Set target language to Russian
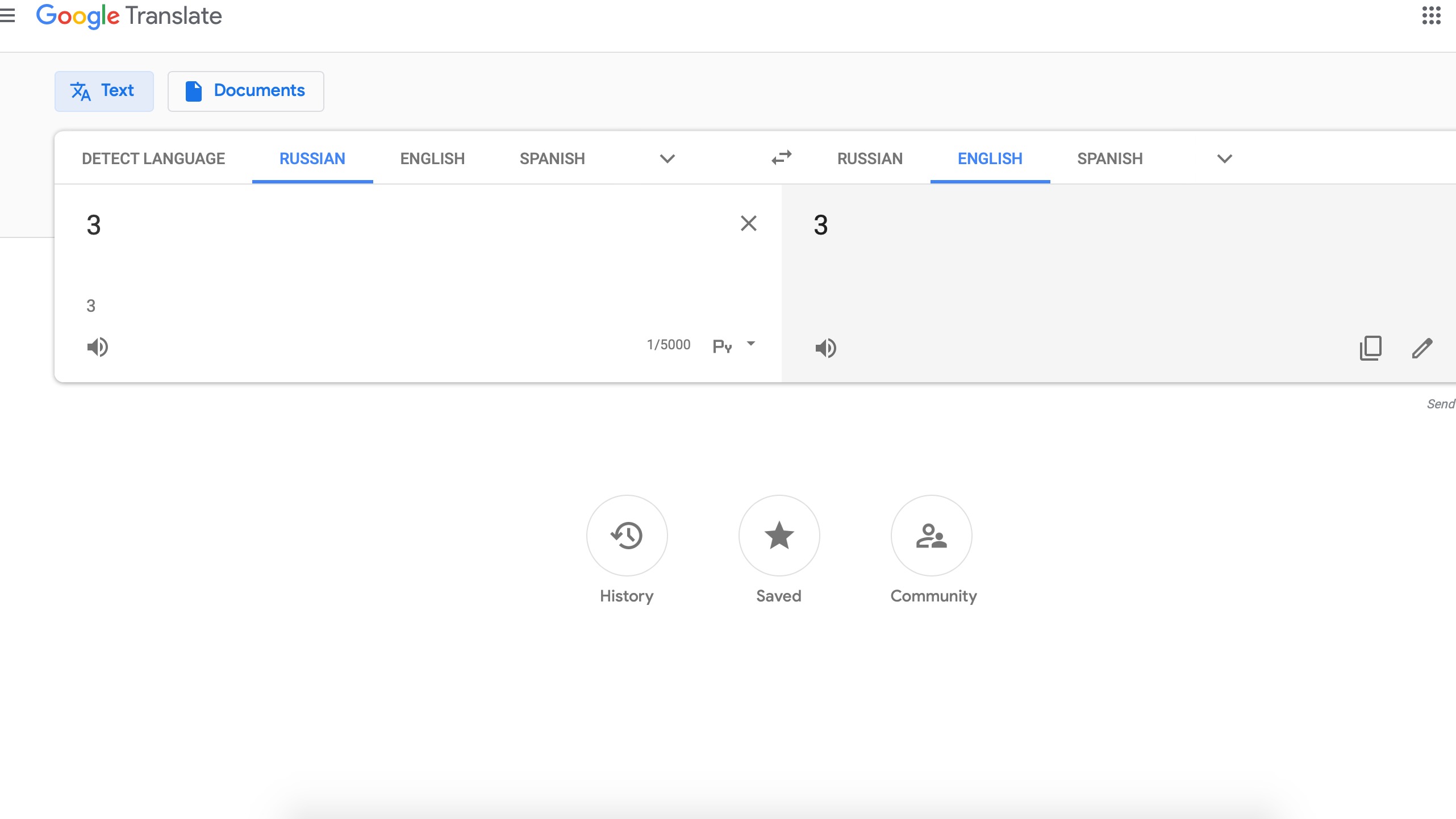The image size is (1456, 819). (x=869, y=158)
